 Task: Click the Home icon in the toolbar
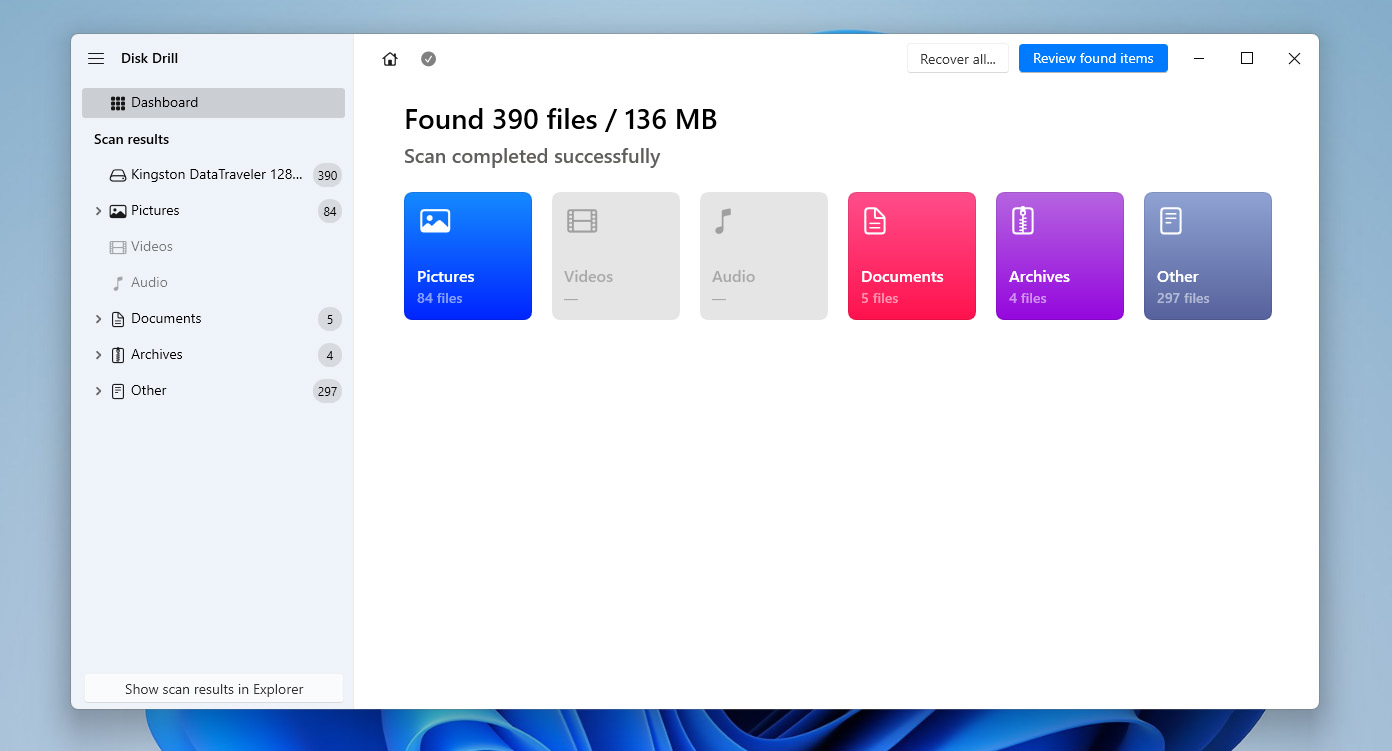click(x=390, y=59)
